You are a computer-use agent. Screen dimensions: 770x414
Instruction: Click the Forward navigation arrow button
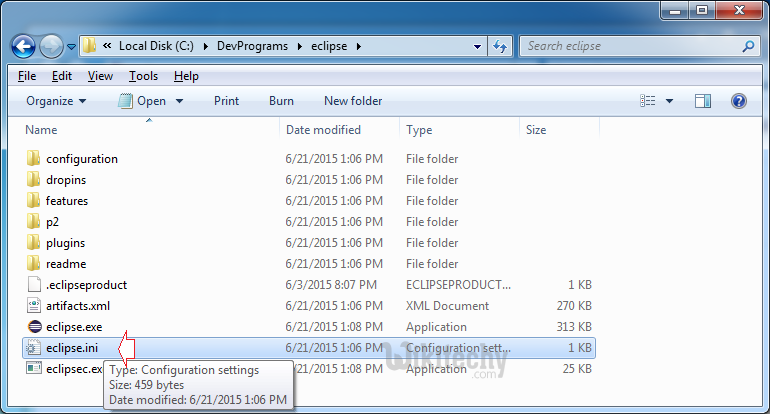tap(51, 46)
